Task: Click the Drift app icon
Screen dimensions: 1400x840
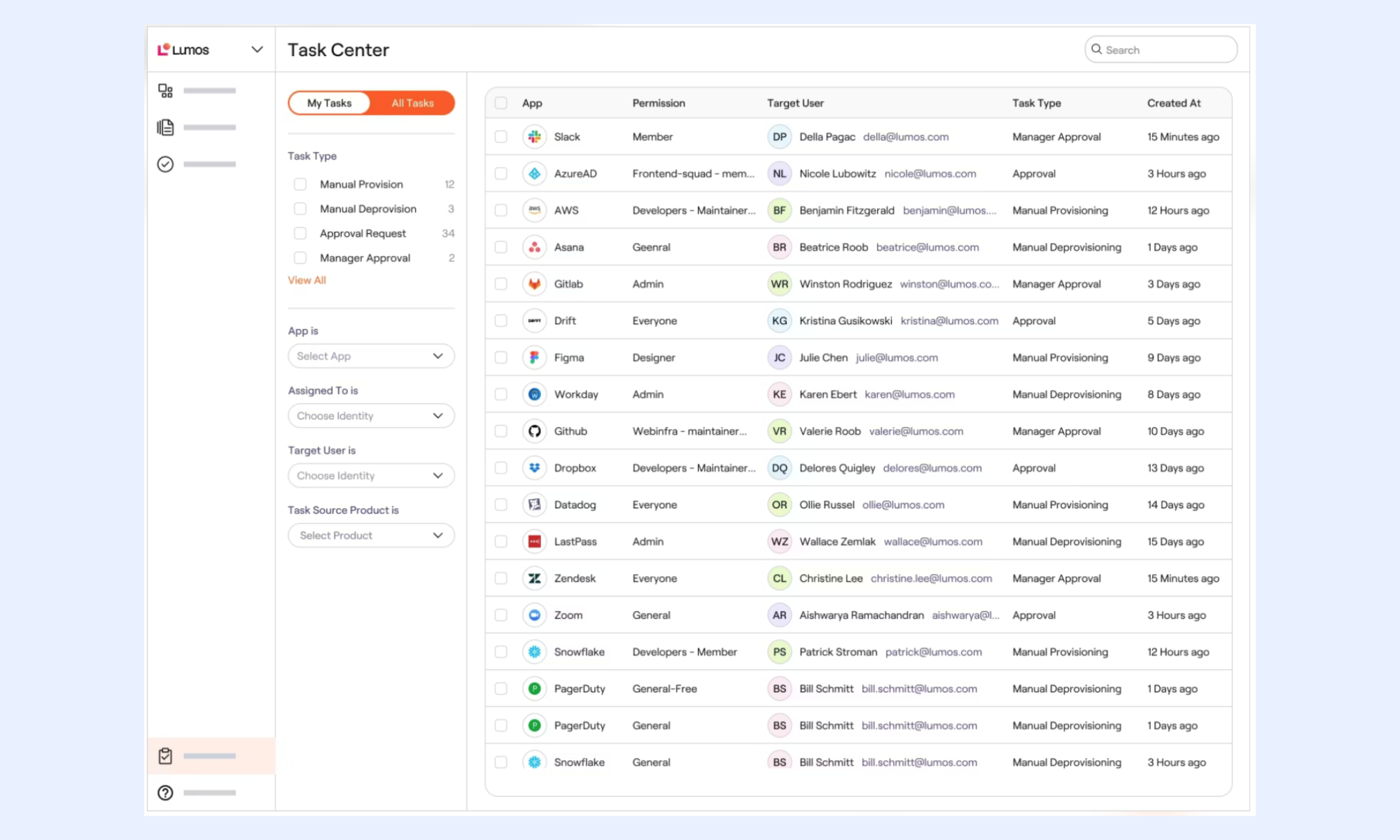Action: coord(535,321)
